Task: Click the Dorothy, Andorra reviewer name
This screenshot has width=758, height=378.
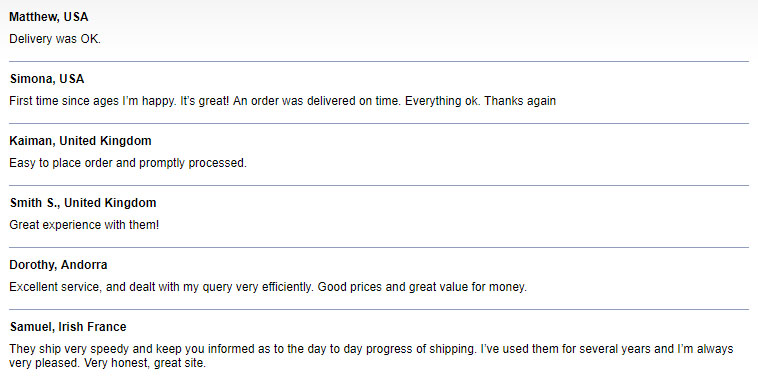Action: tap(58, 265)
